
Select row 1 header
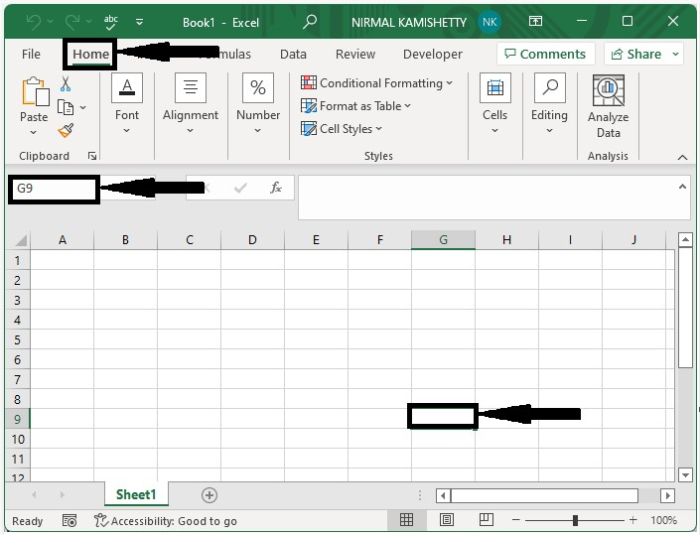[17, 260]
